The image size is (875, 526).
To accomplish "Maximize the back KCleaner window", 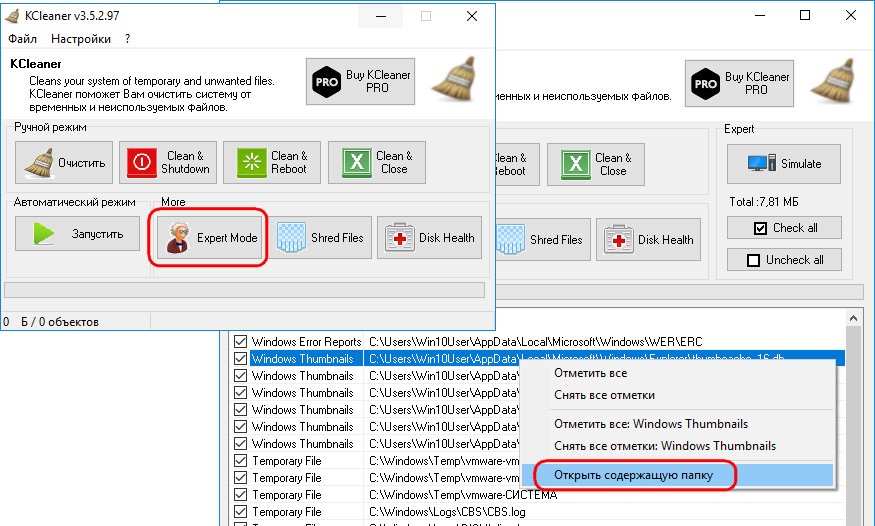I will pyautogui.click(x=805, y=15).
